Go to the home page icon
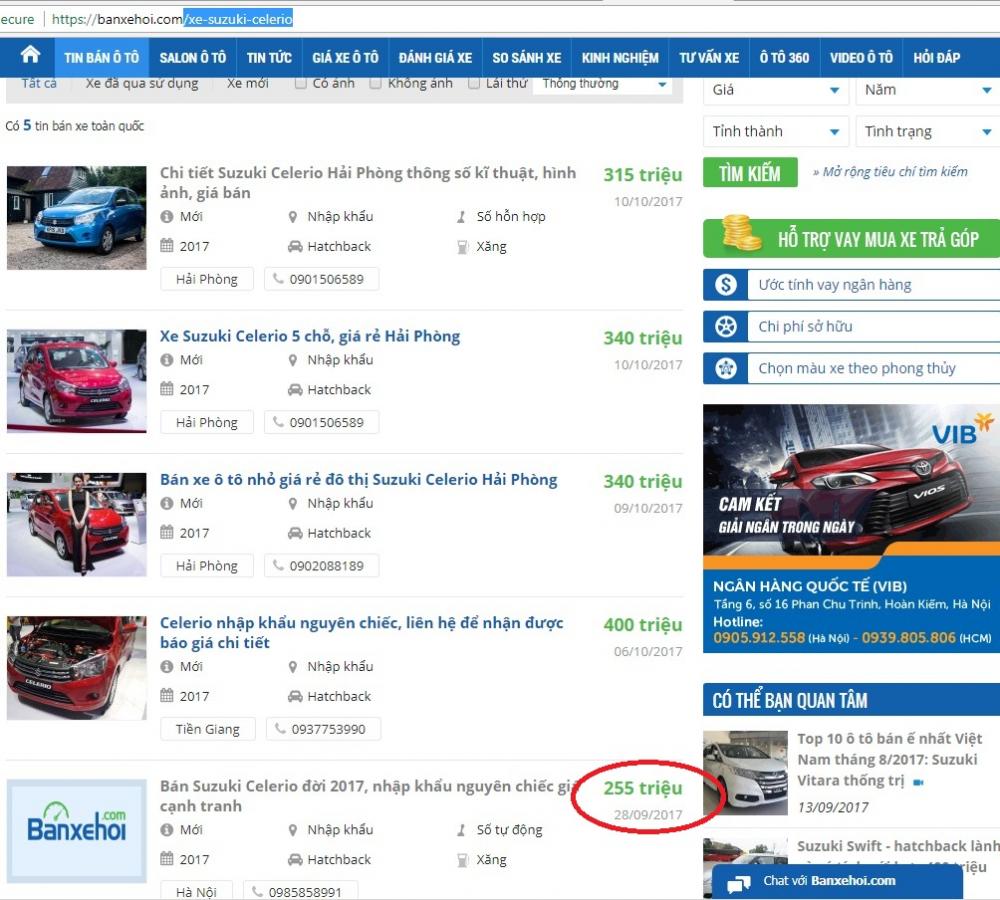 point(29,55)
